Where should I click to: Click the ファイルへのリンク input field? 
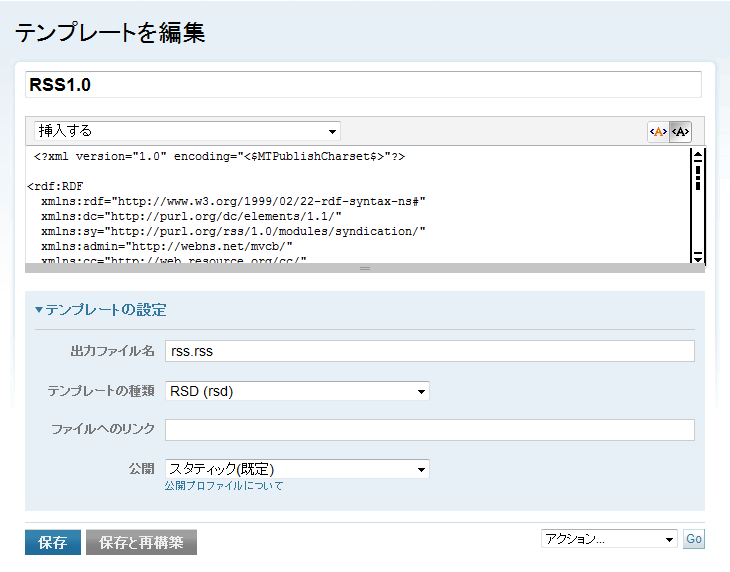coord(429,430)
